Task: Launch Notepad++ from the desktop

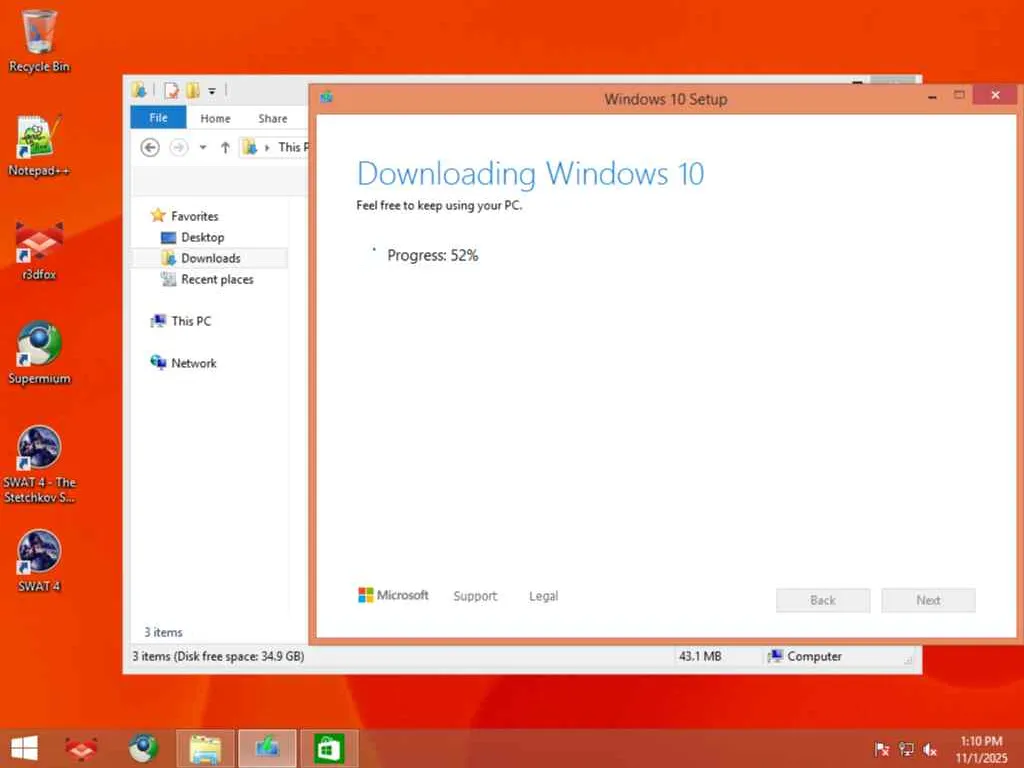Action: [39, 145]
